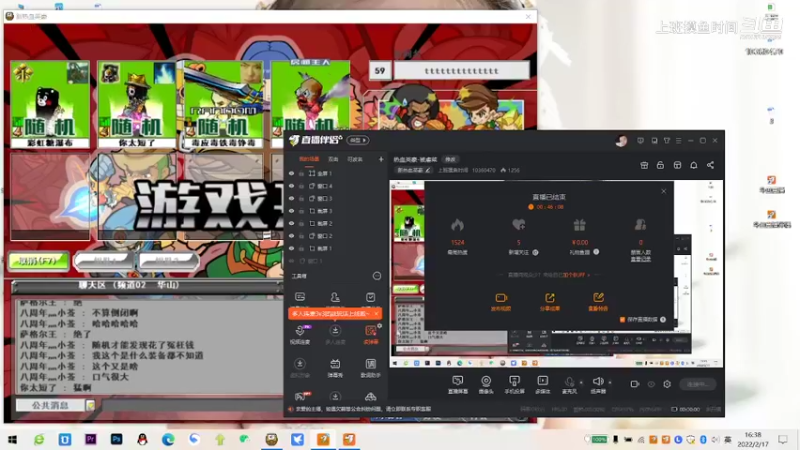This screenshot has height=450, width=800.
Task: Add a multimedia source in the bottom bar
Action: click(x=542, y=384)
